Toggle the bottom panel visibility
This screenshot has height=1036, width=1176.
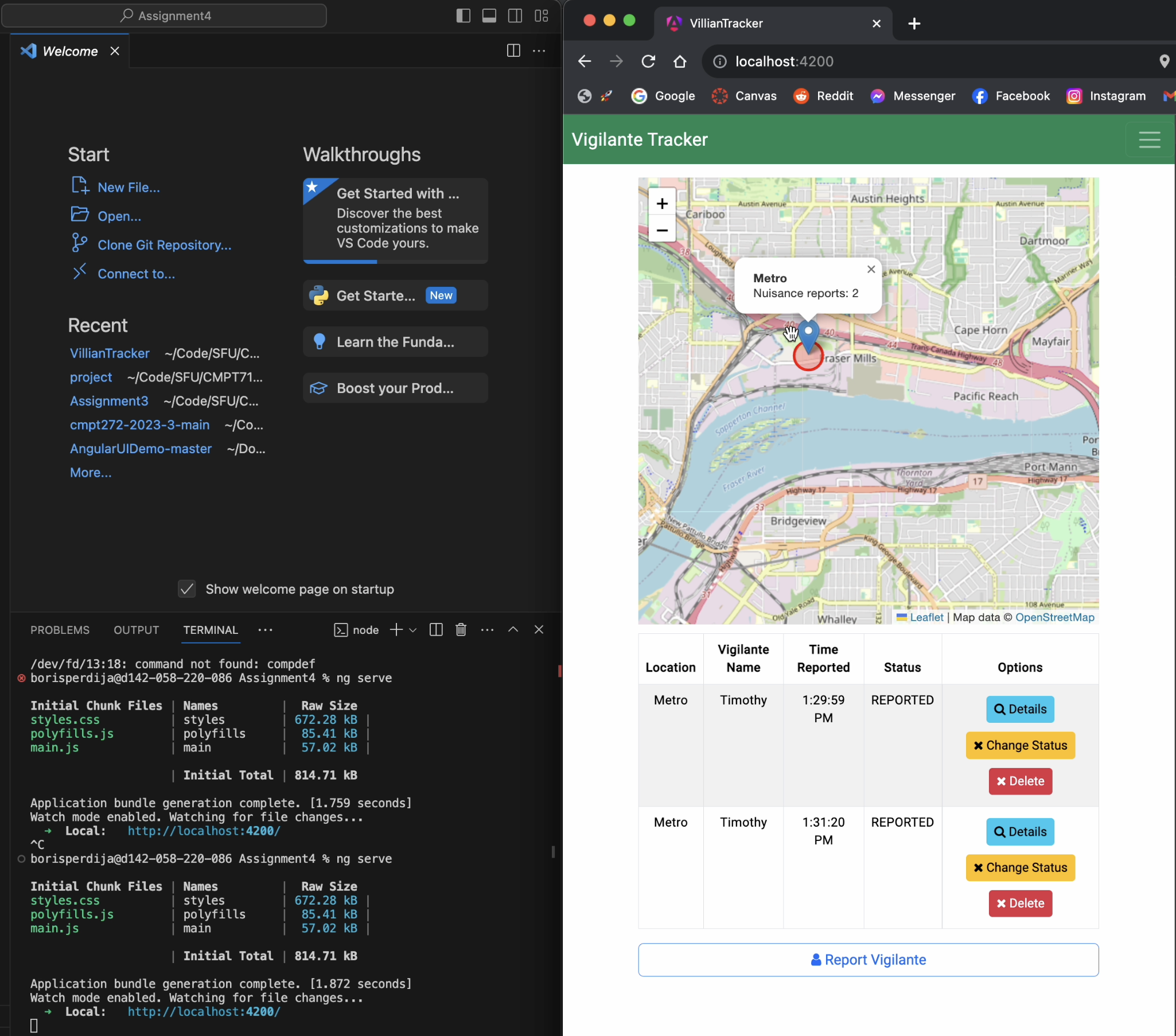click(488, 15)
